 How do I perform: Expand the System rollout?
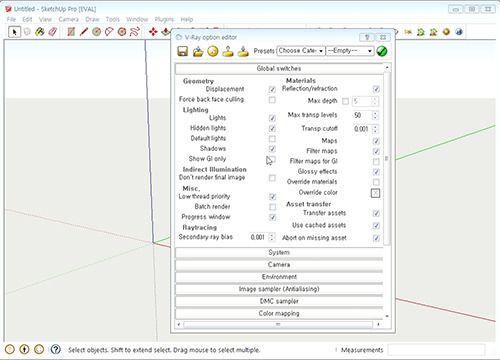coord(279,253)
